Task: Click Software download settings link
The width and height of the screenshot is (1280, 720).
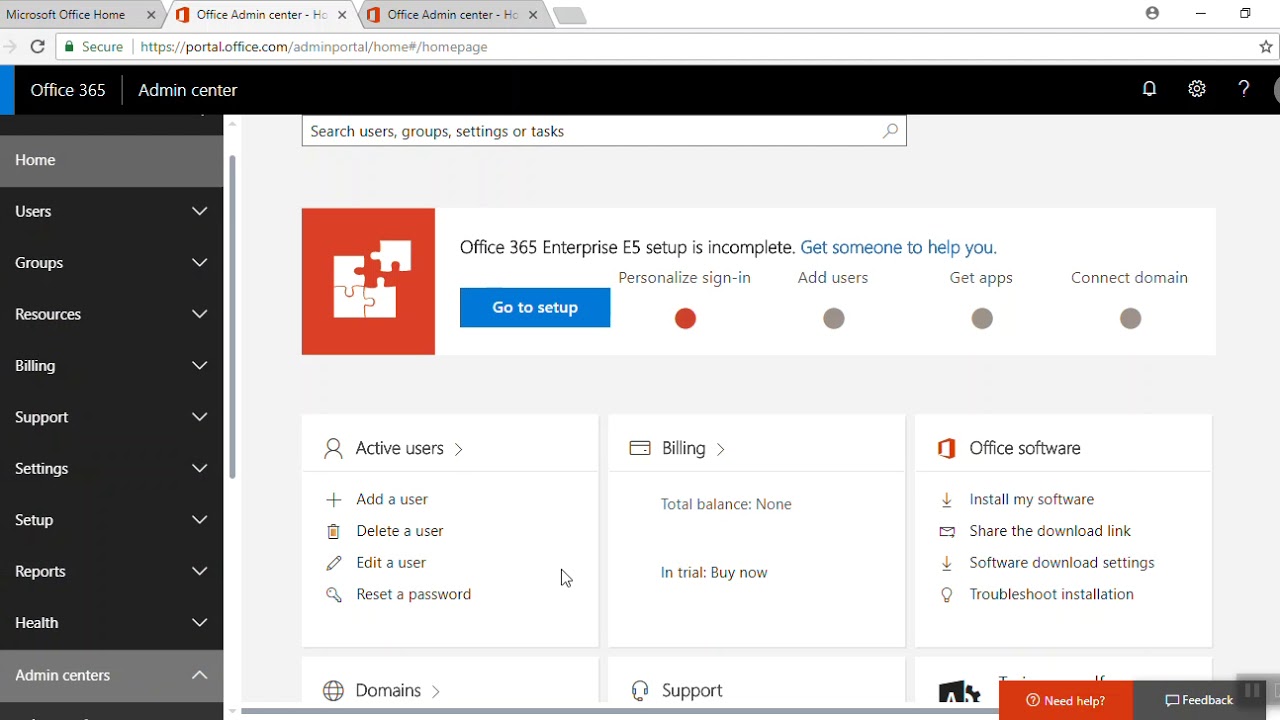Action: 1062,563
